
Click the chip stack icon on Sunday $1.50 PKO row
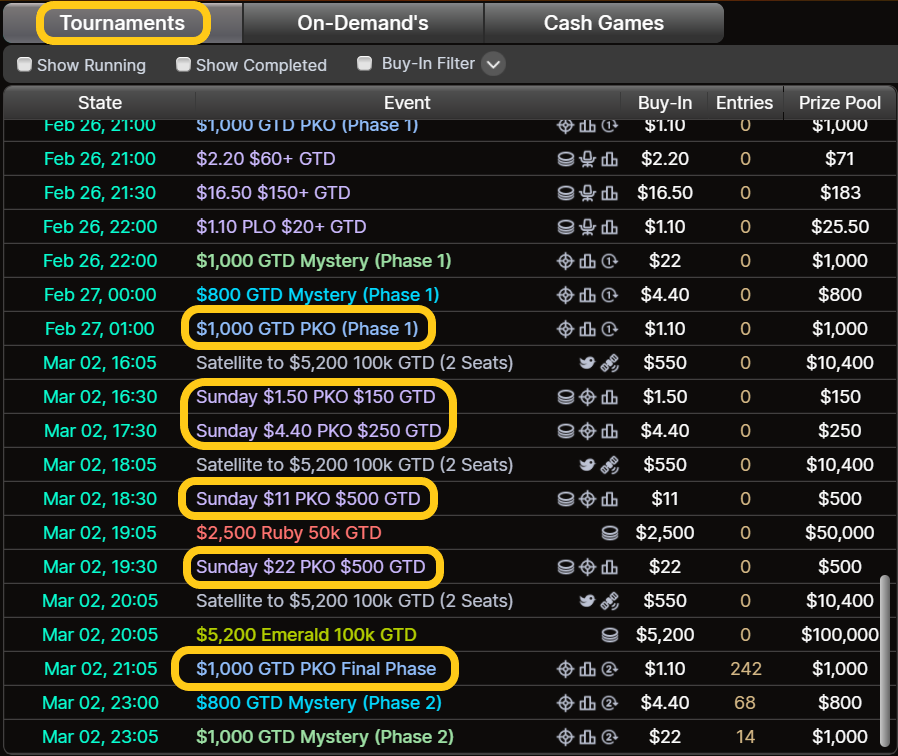tap(566, 397)
